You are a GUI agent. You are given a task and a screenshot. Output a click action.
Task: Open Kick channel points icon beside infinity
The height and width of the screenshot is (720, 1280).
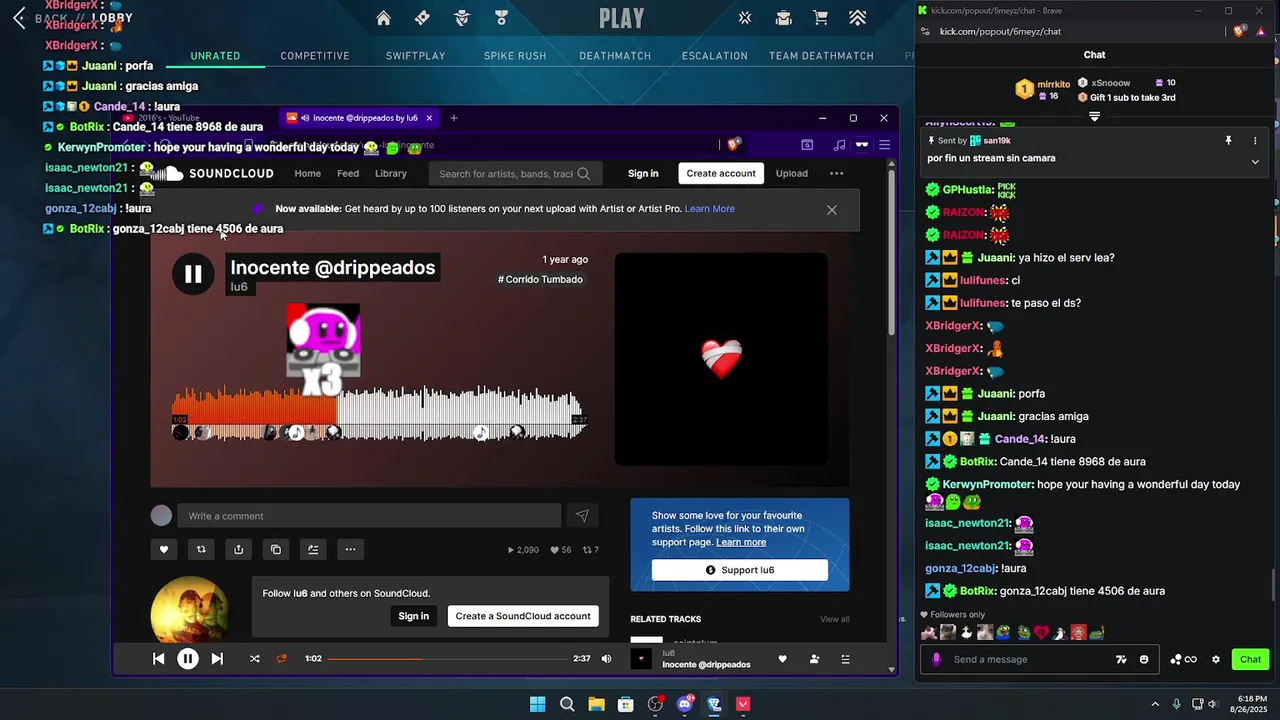(1176, 659)
